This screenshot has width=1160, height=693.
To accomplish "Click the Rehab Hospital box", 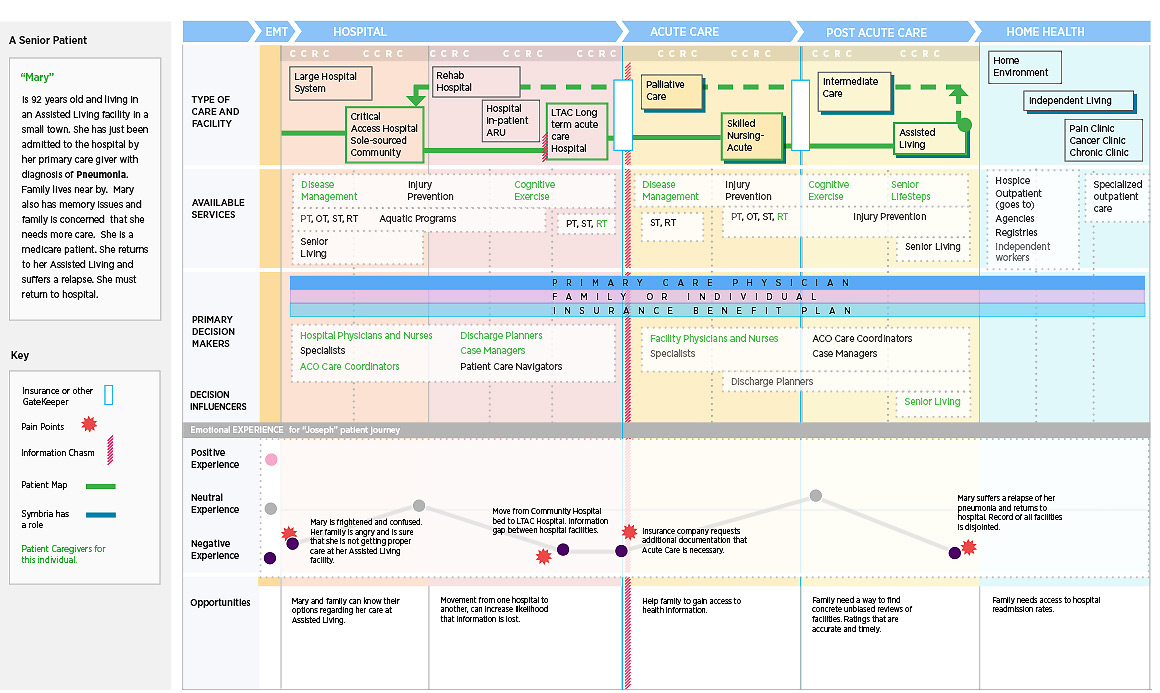I will 475,81.
